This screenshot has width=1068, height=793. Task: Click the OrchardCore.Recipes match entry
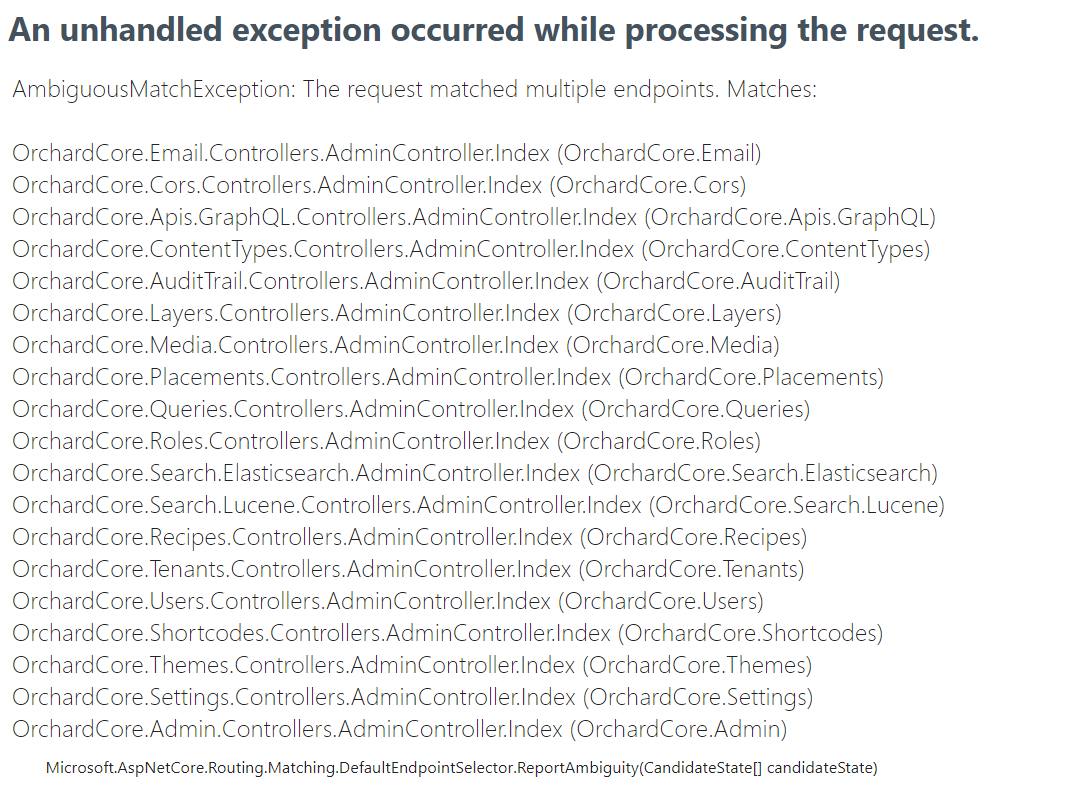(x=410, y=538)
